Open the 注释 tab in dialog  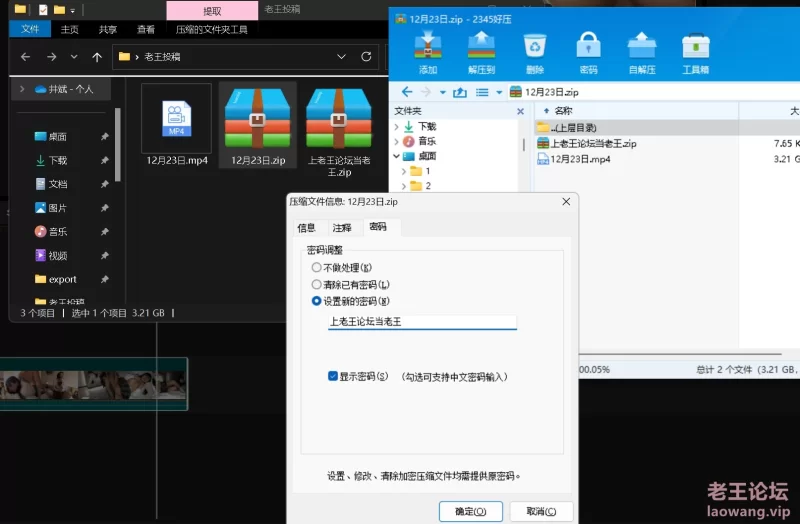342,228
